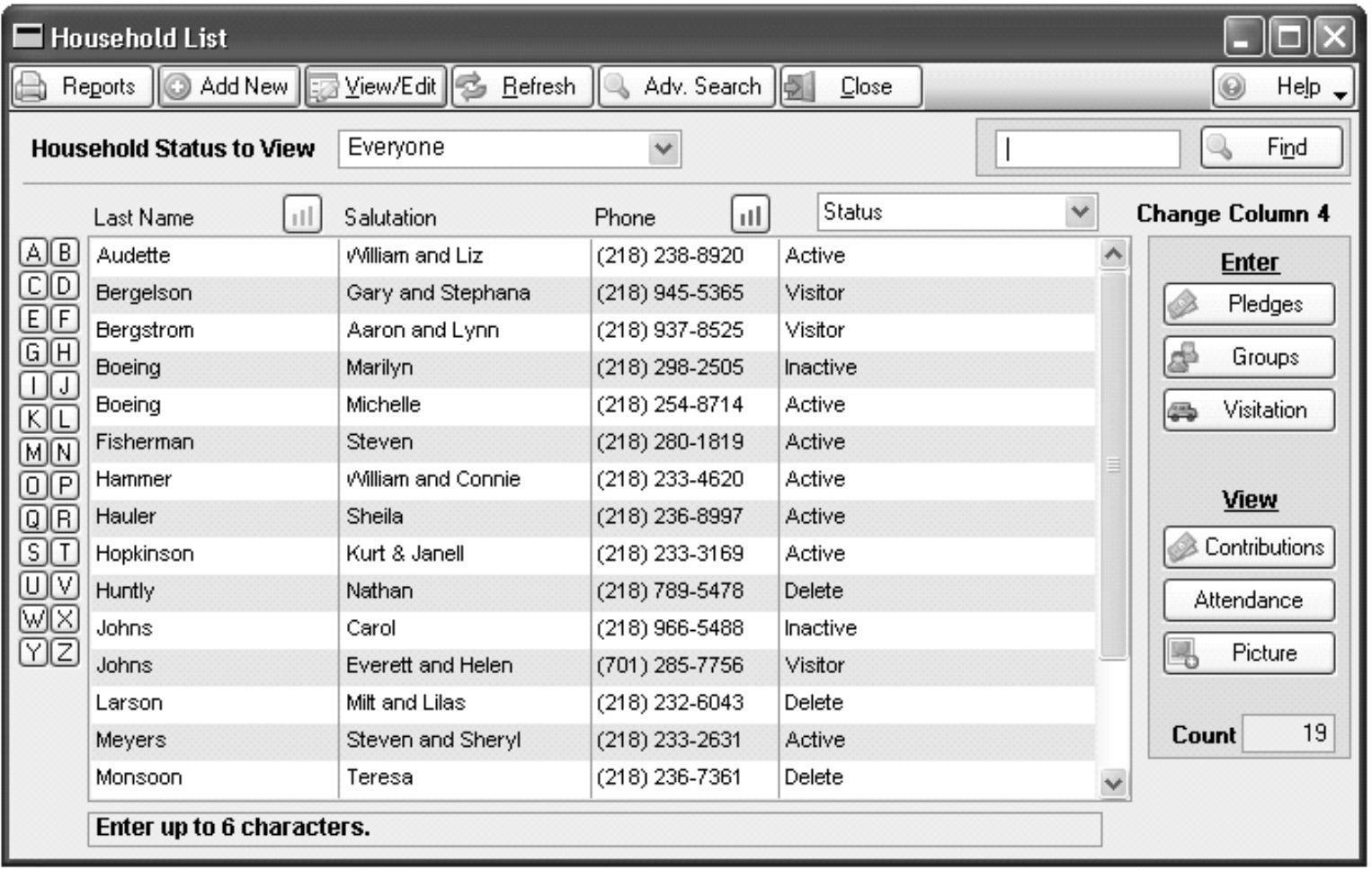This screenshot has width=1372, height=870.
Task: Open the Help menu dropdown
Action: 1340,93
